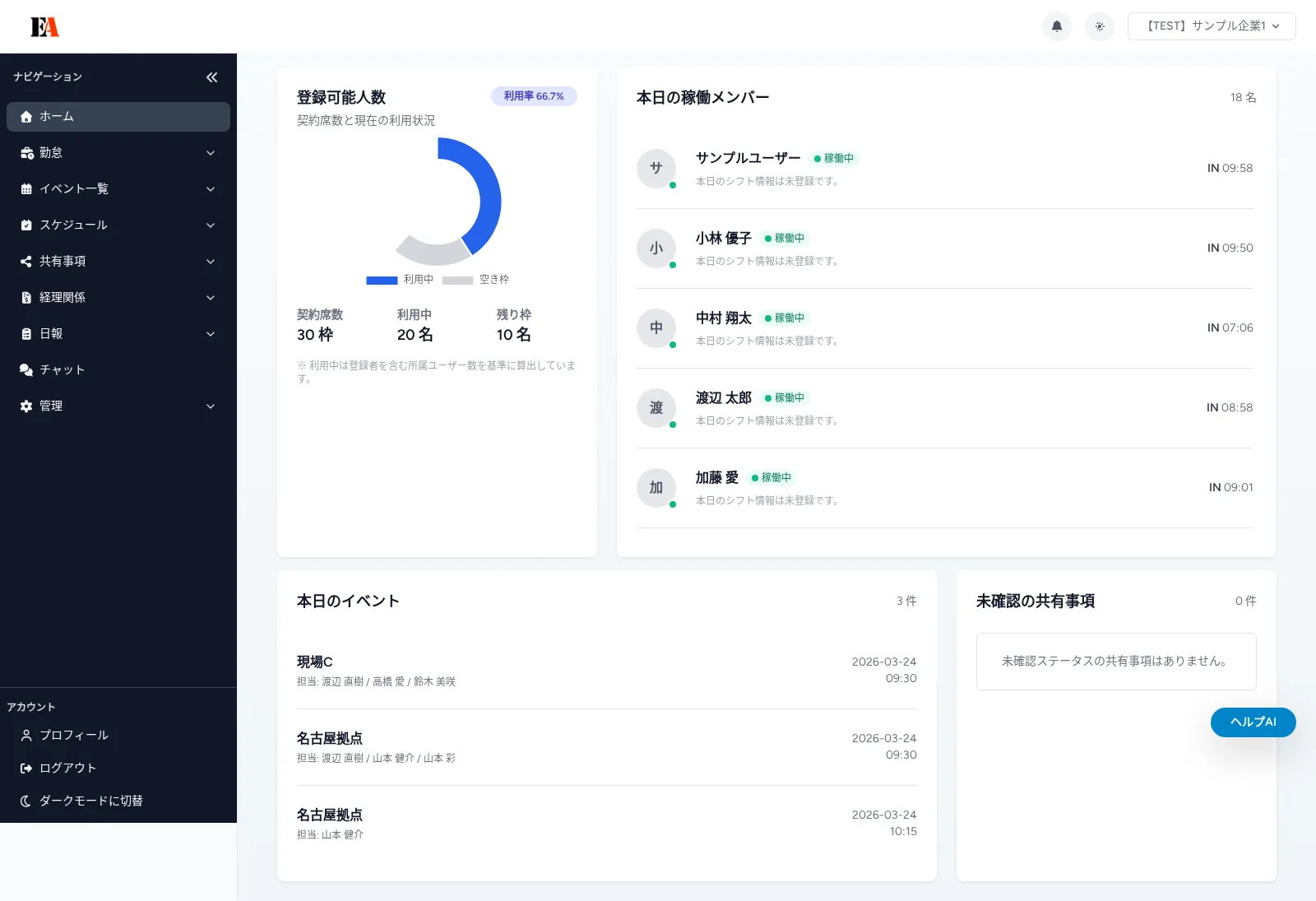The width and height of the screenshot is (1316, 901).
Task: Open the notification bell
Action: coord(1057,26)
